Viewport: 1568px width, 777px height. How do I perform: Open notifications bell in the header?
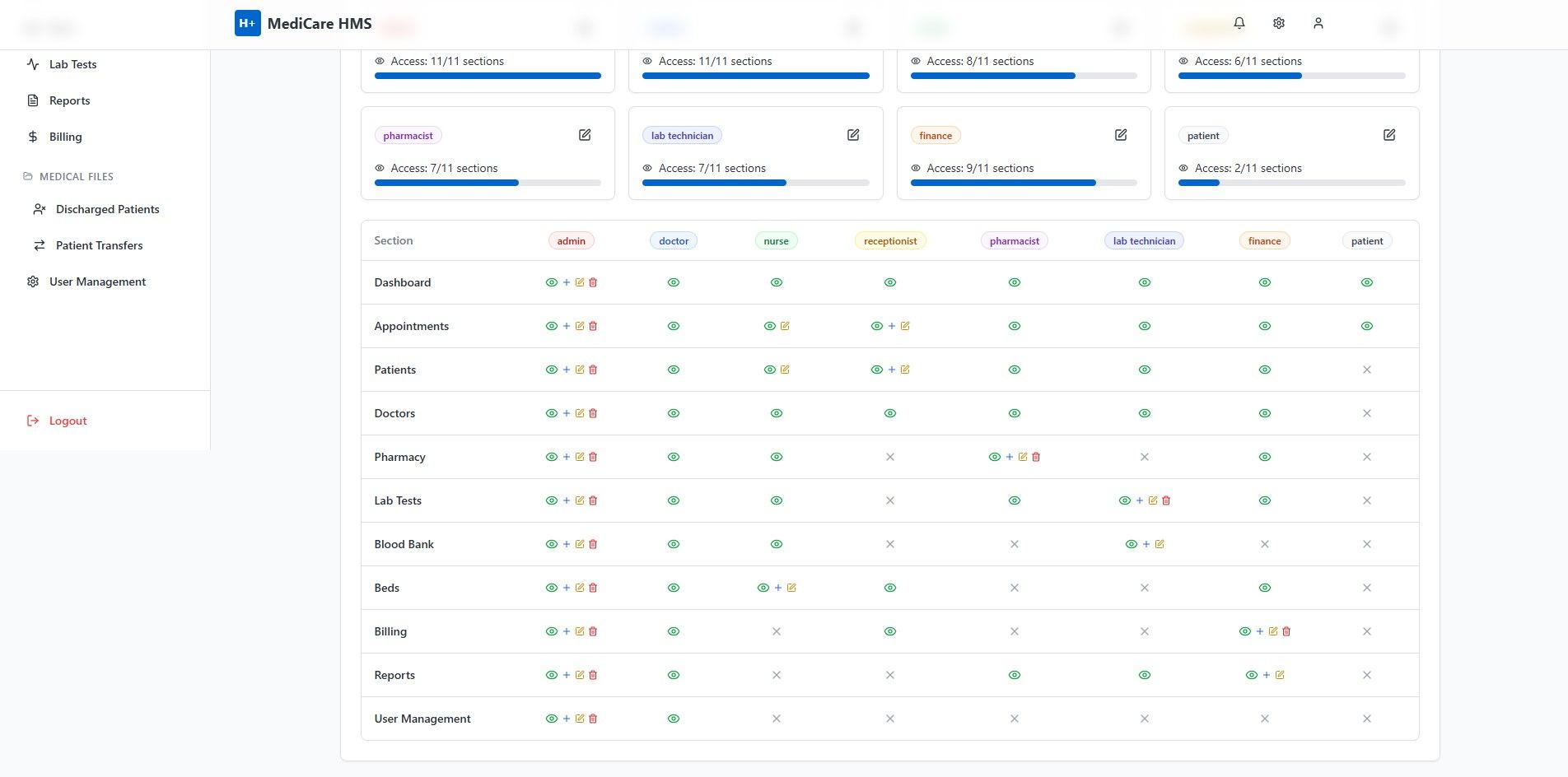click(1239, 23)
